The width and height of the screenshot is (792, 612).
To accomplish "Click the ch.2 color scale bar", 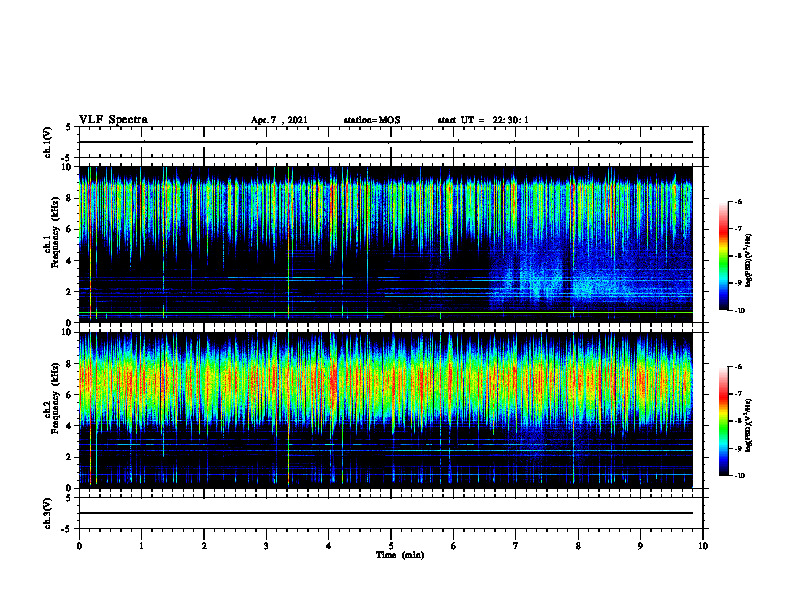I will point(723,421).
